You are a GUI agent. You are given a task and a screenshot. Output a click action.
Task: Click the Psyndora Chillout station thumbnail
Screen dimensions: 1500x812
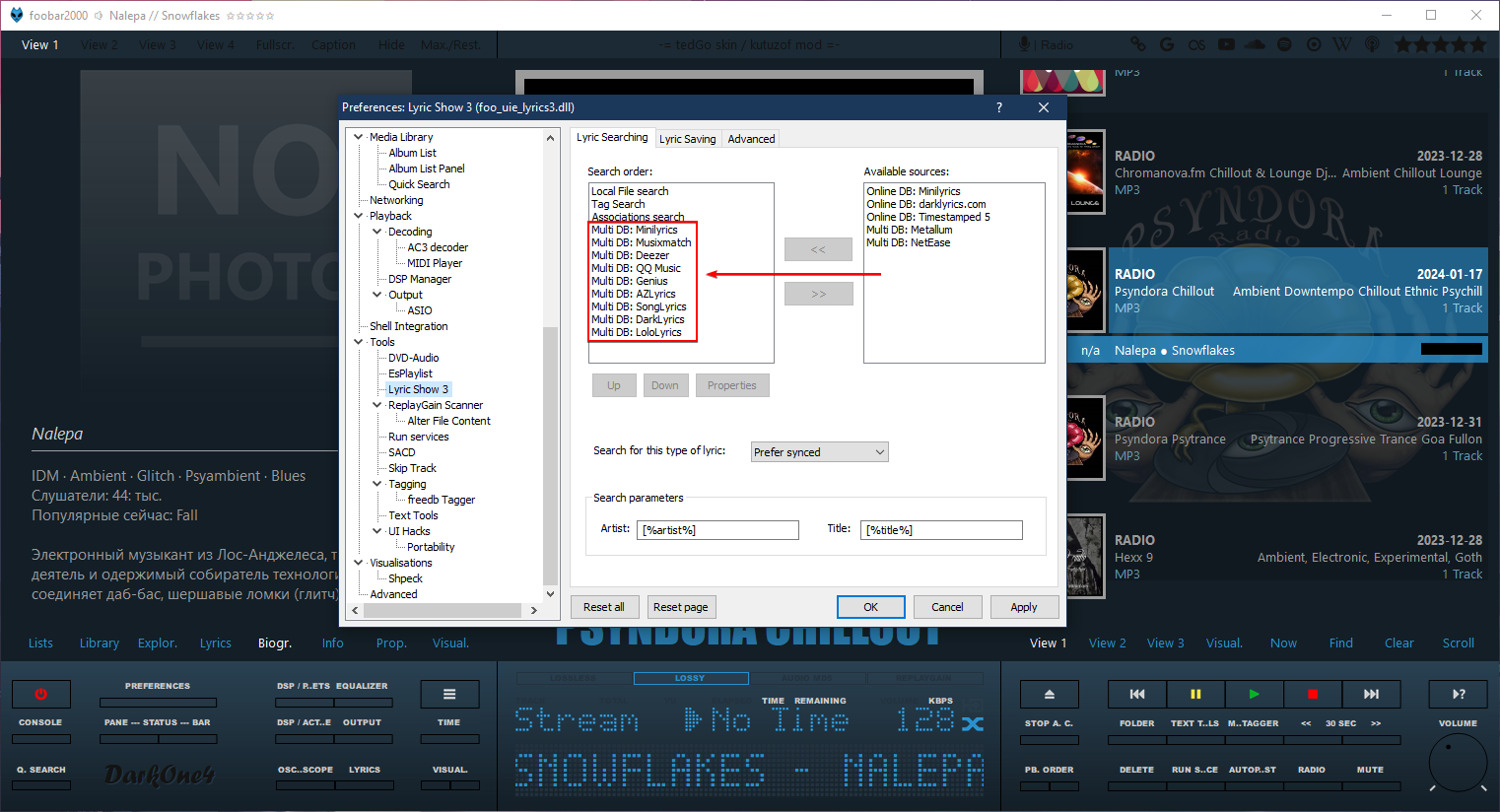tap(1085, 291)
